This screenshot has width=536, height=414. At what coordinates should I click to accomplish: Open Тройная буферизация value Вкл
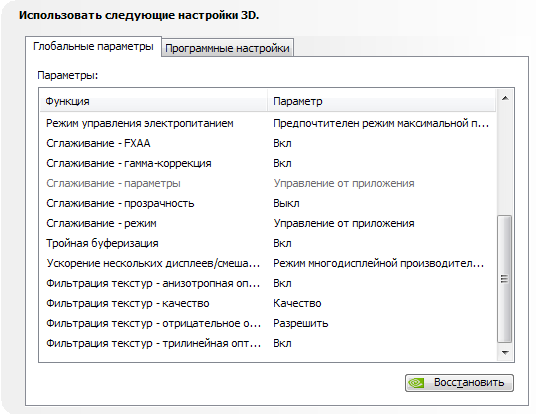point(282,243)
